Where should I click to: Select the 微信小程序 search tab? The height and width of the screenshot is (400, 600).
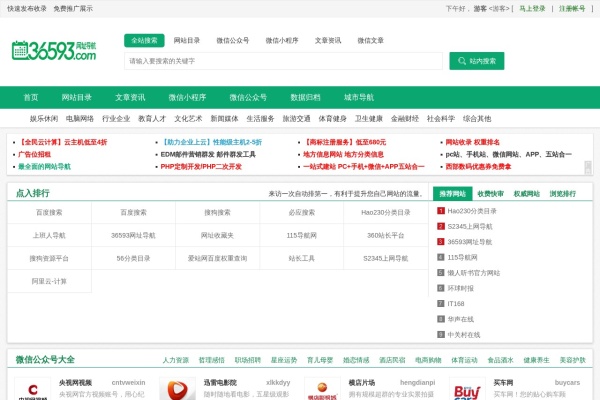282,40
